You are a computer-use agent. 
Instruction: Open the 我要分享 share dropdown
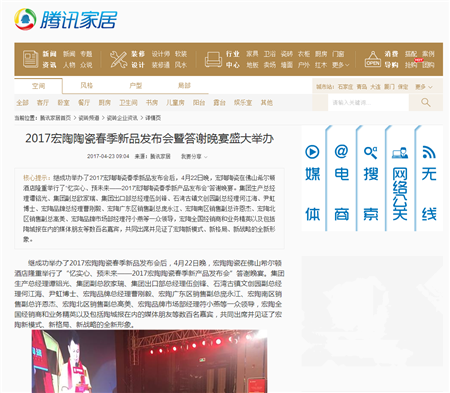tap(194, 156)
